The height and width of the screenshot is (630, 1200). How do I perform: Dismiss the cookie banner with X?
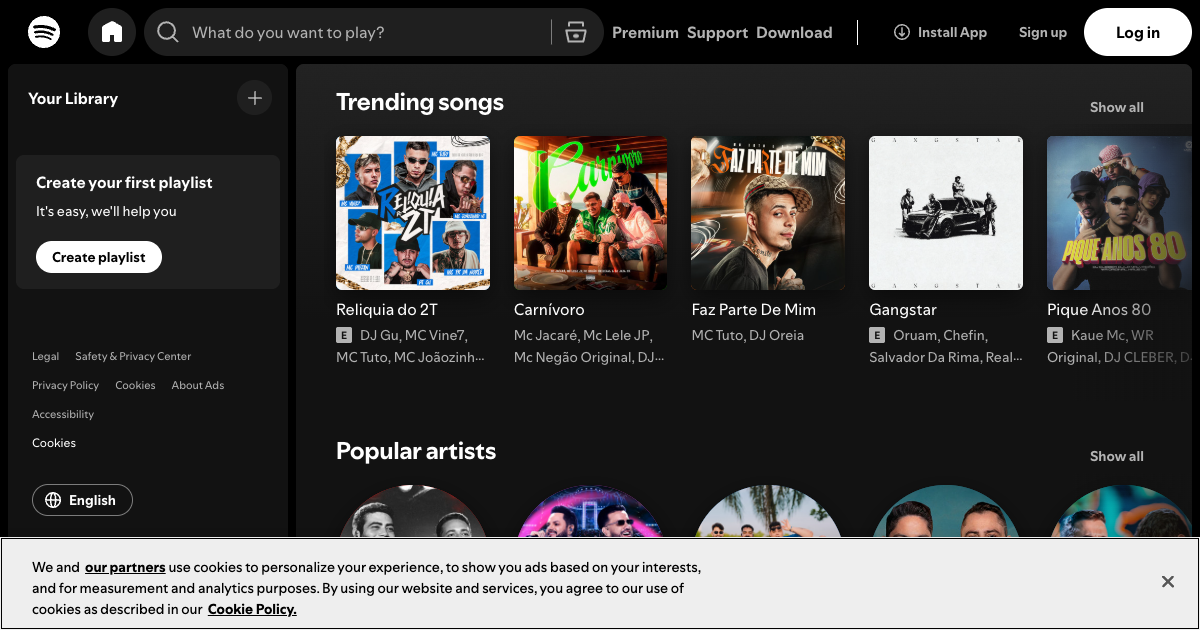click(x=1167, y=581)
